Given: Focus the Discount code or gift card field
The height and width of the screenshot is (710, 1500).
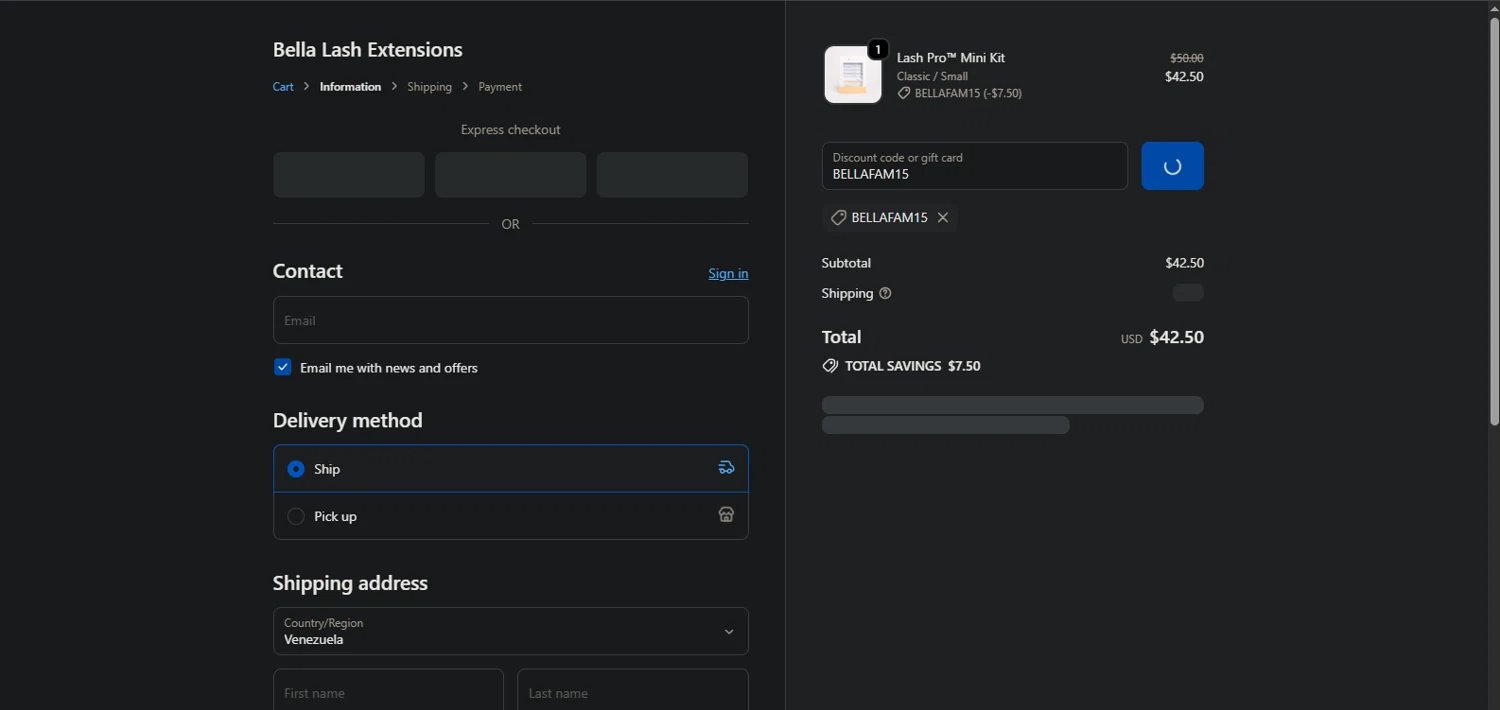Looking at the screenshot, I should point(975,166).
